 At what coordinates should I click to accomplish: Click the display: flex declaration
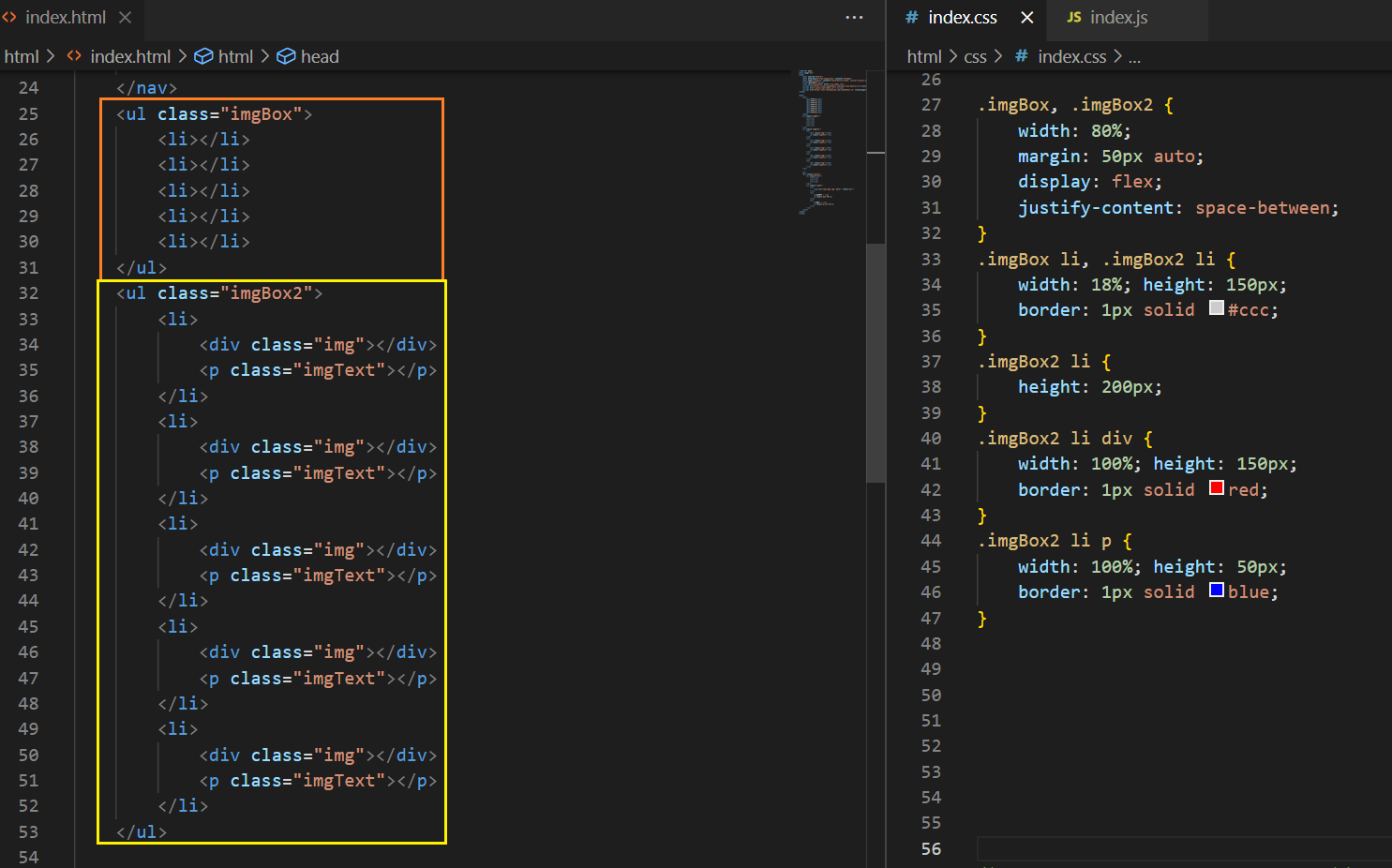(1090, 182)
